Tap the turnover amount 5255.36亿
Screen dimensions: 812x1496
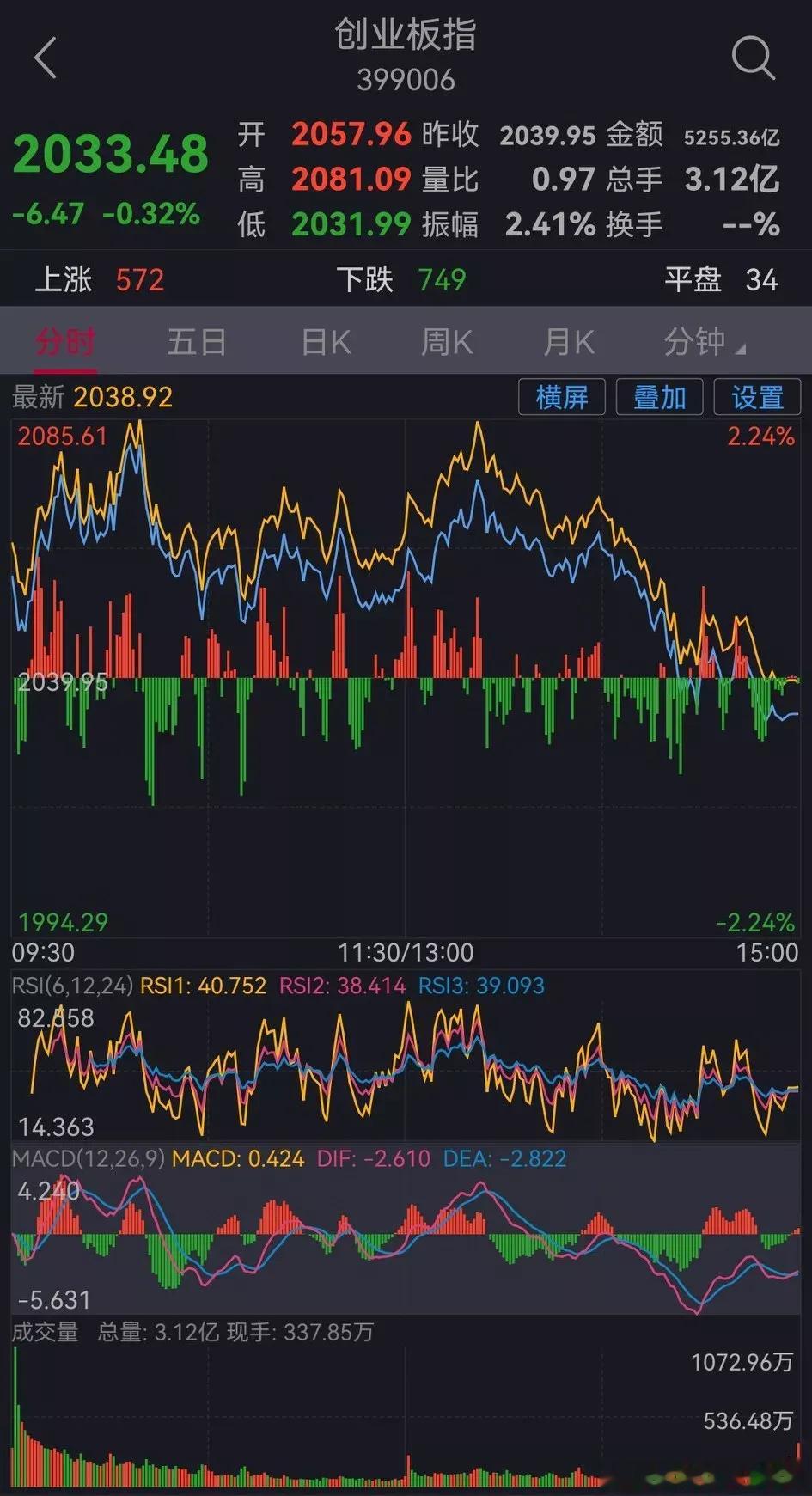click(x=732, y=137)
